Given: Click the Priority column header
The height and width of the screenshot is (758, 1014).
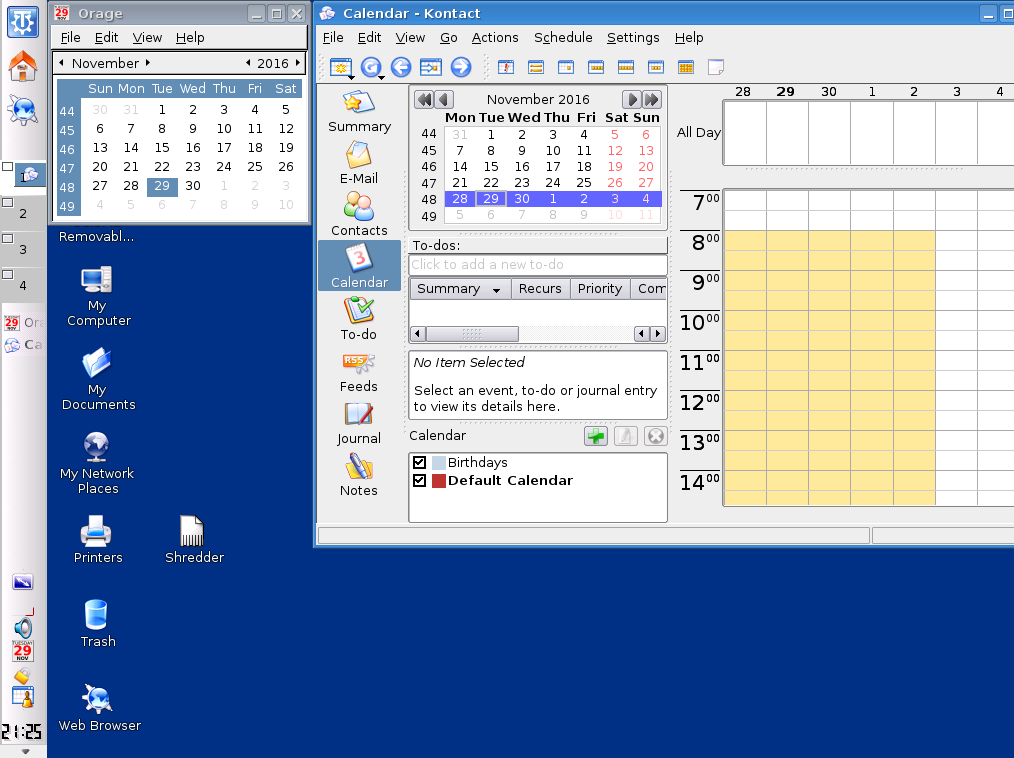Looking at the screenshot, I should pyautogui.click(x=599, y=288).
